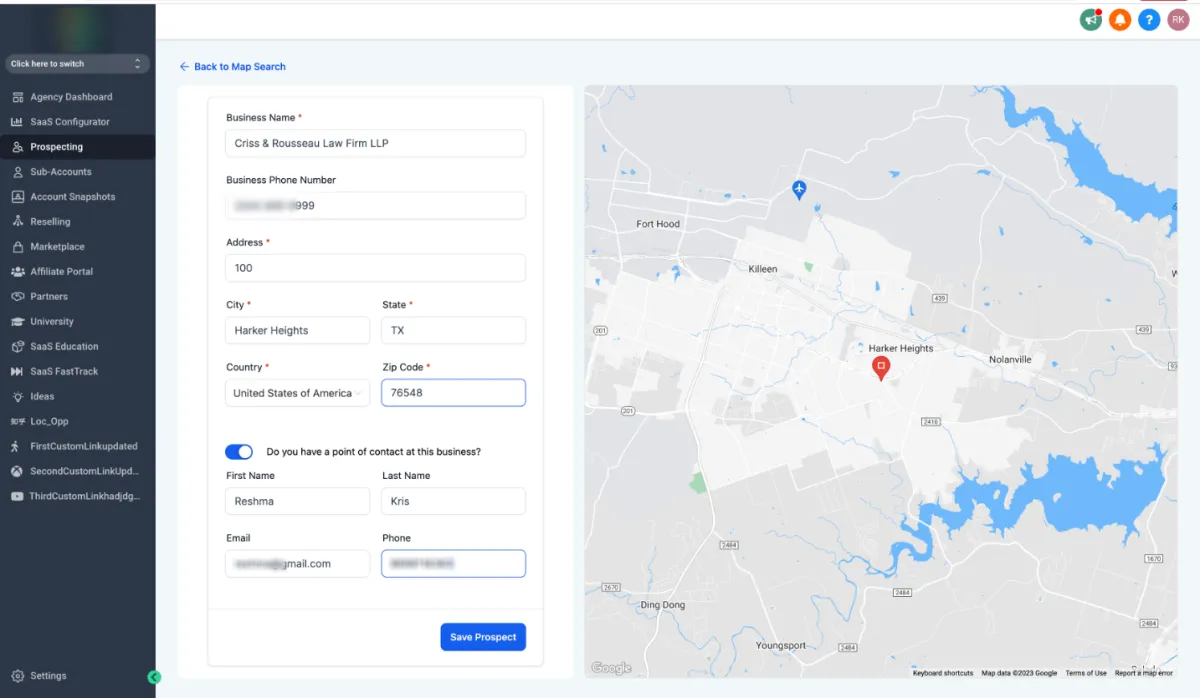Click the Affiliate Portal people icon
This screenshot has width=1200, height=698.
(17, 272)
